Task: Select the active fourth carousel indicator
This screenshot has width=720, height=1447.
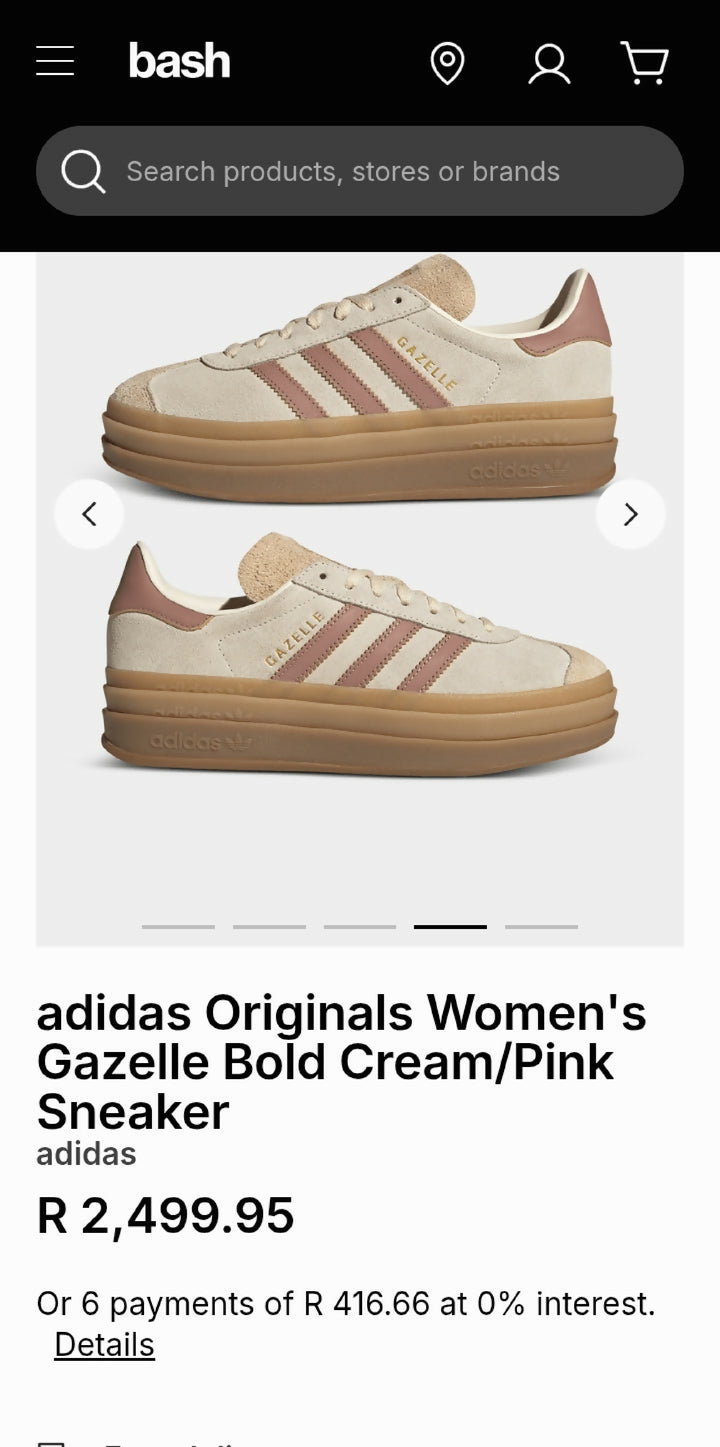Action: (450, 927)
